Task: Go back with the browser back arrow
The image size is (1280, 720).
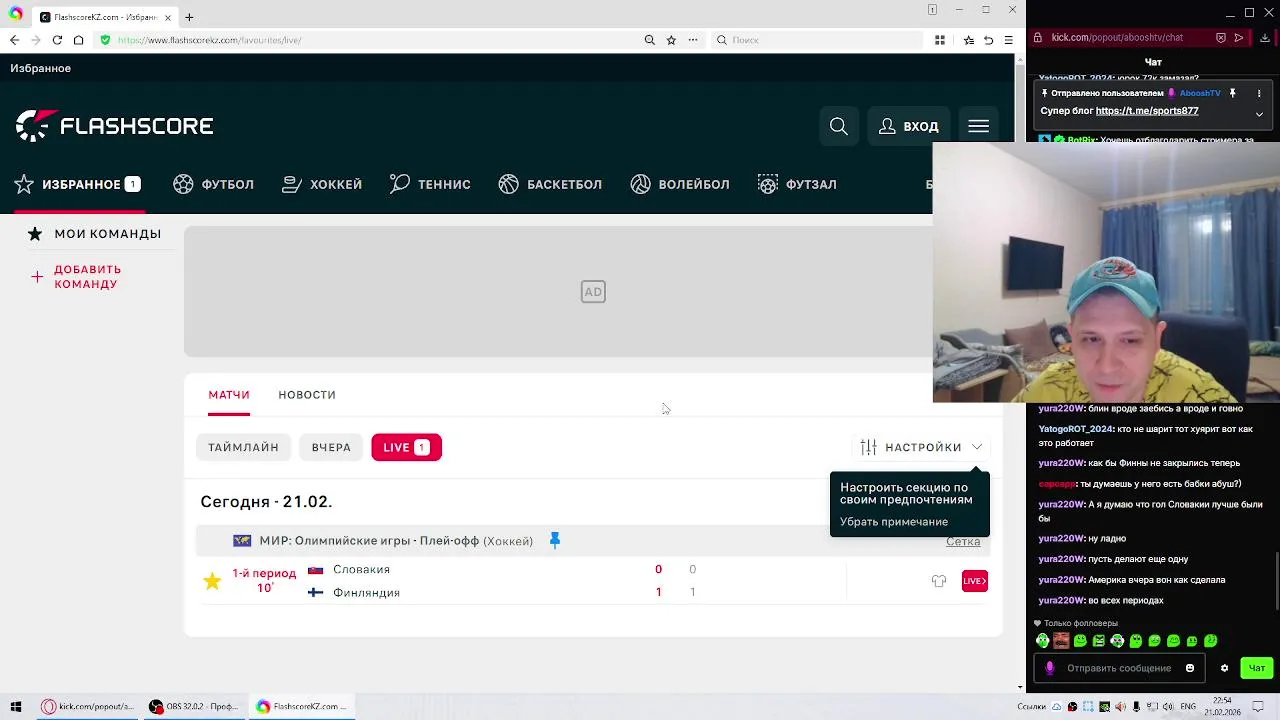Action: (14, 40)
